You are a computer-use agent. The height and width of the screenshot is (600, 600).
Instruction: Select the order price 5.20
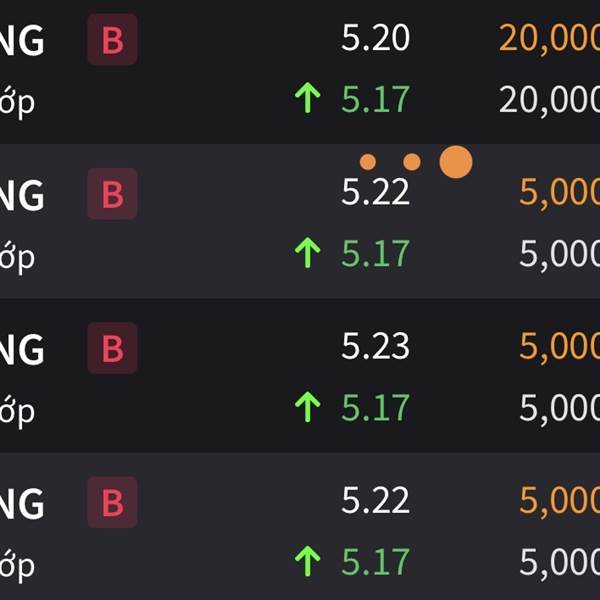(x=375, y=38)
